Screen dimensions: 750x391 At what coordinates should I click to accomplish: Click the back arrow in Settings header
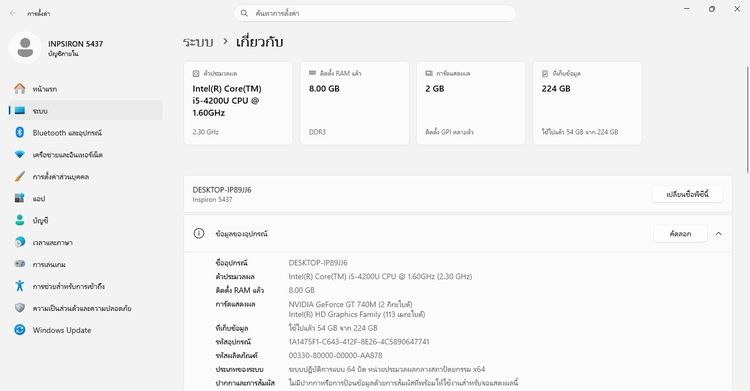click(13, 13)
